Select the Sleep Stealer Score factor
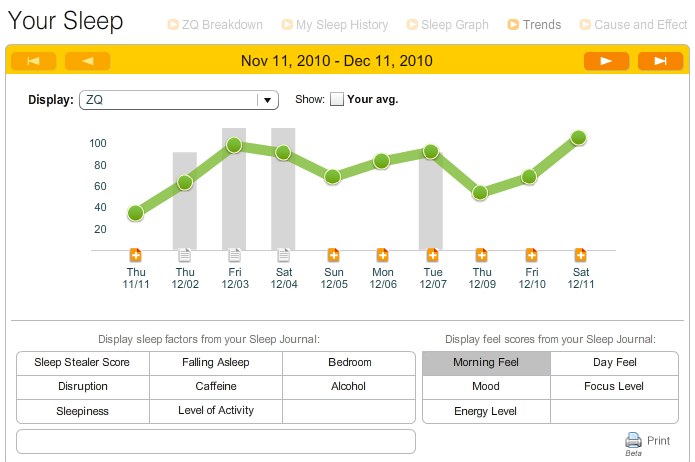 coord(82,363)
